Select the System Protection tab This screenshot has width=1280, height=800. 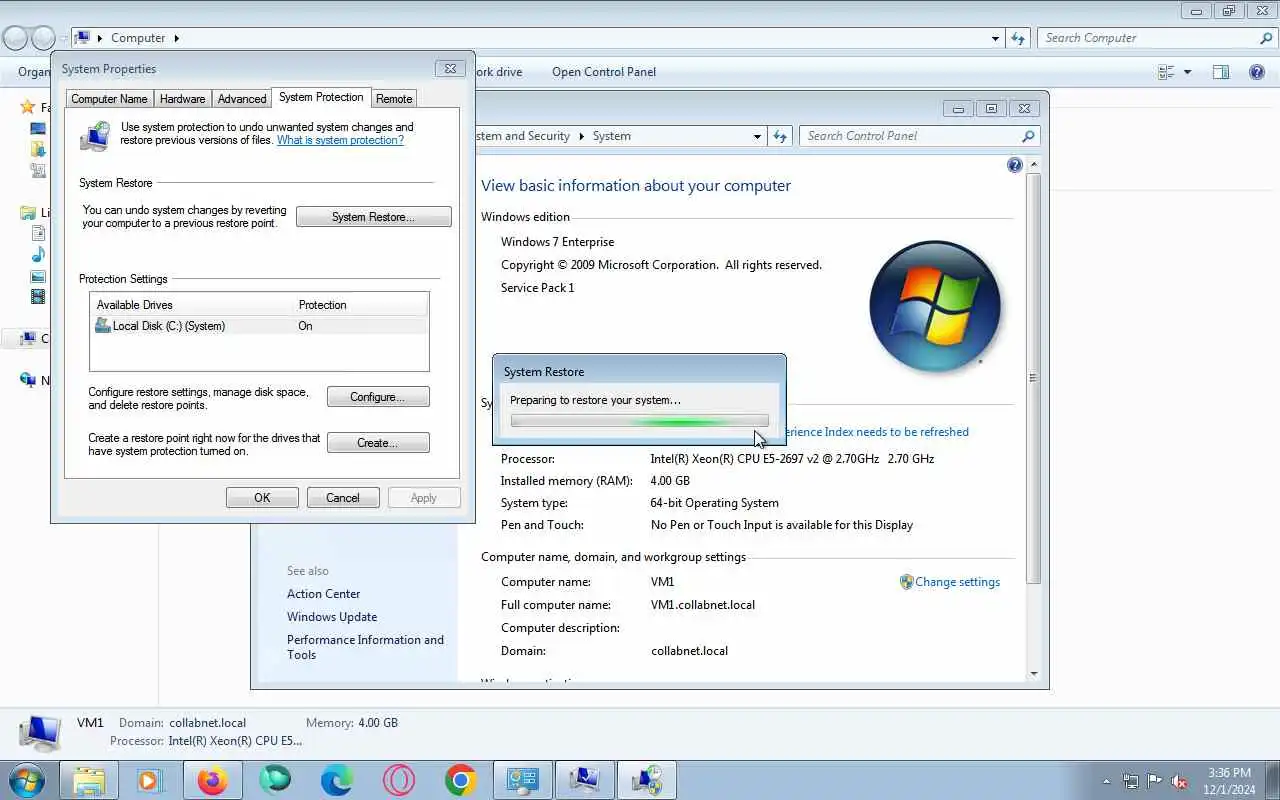tap(321, 97)
